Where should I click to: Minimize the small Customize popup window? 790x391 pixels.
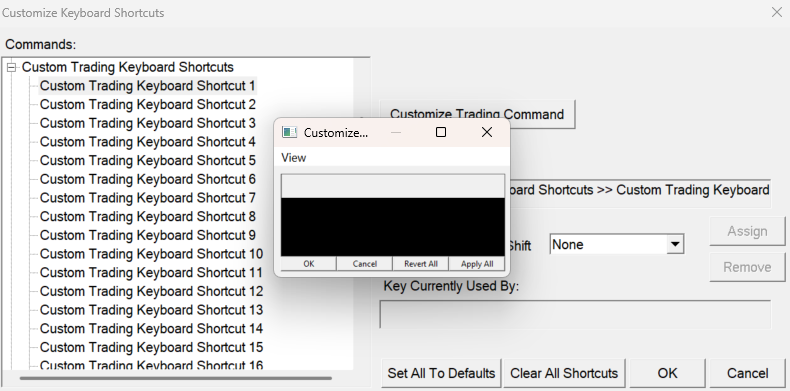pos(396,132)
